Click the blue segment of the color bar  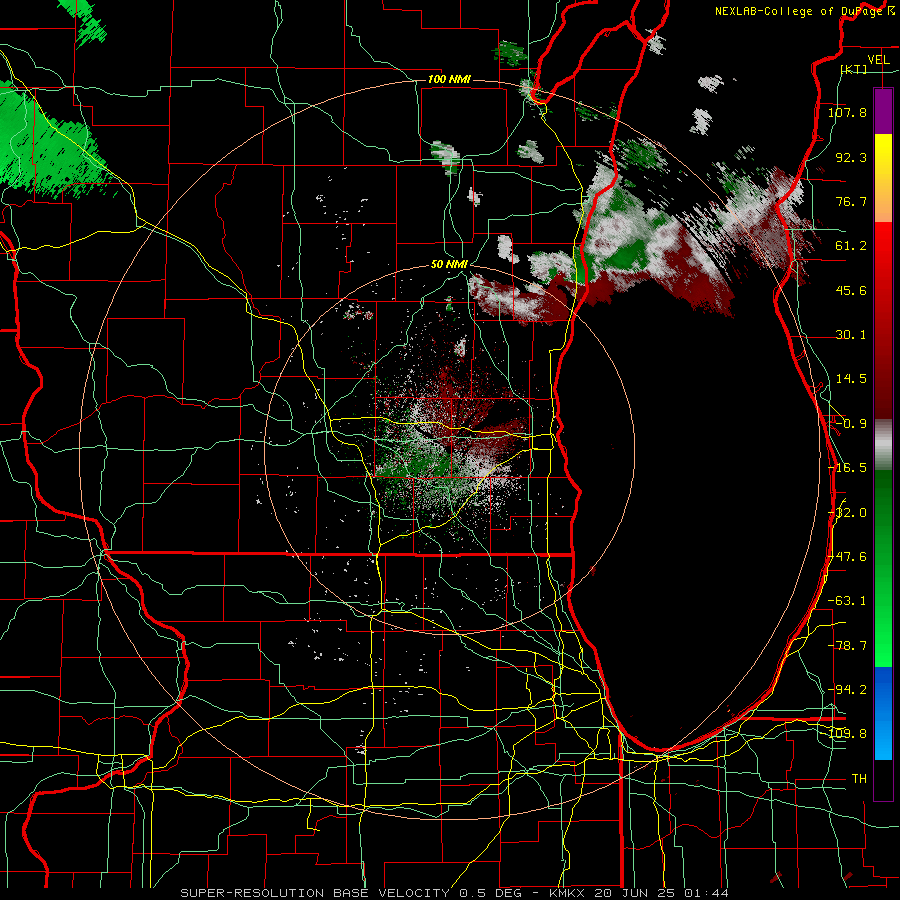(x=883, y=713)
